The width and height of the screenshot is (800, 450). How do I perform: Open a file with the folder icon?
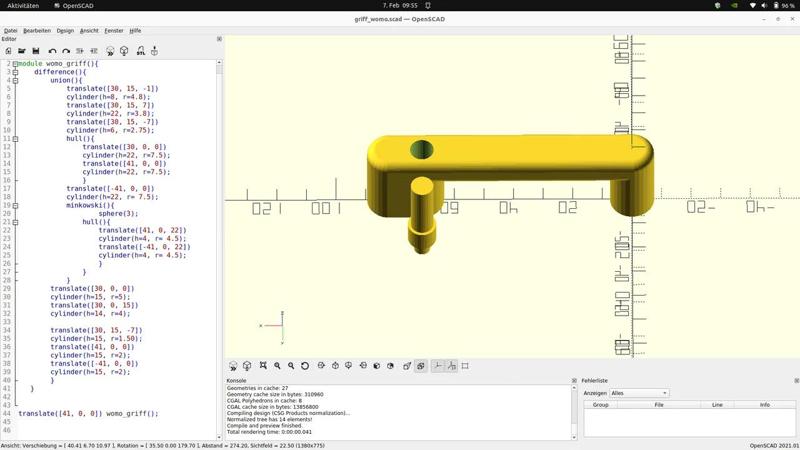pos(21,51)
